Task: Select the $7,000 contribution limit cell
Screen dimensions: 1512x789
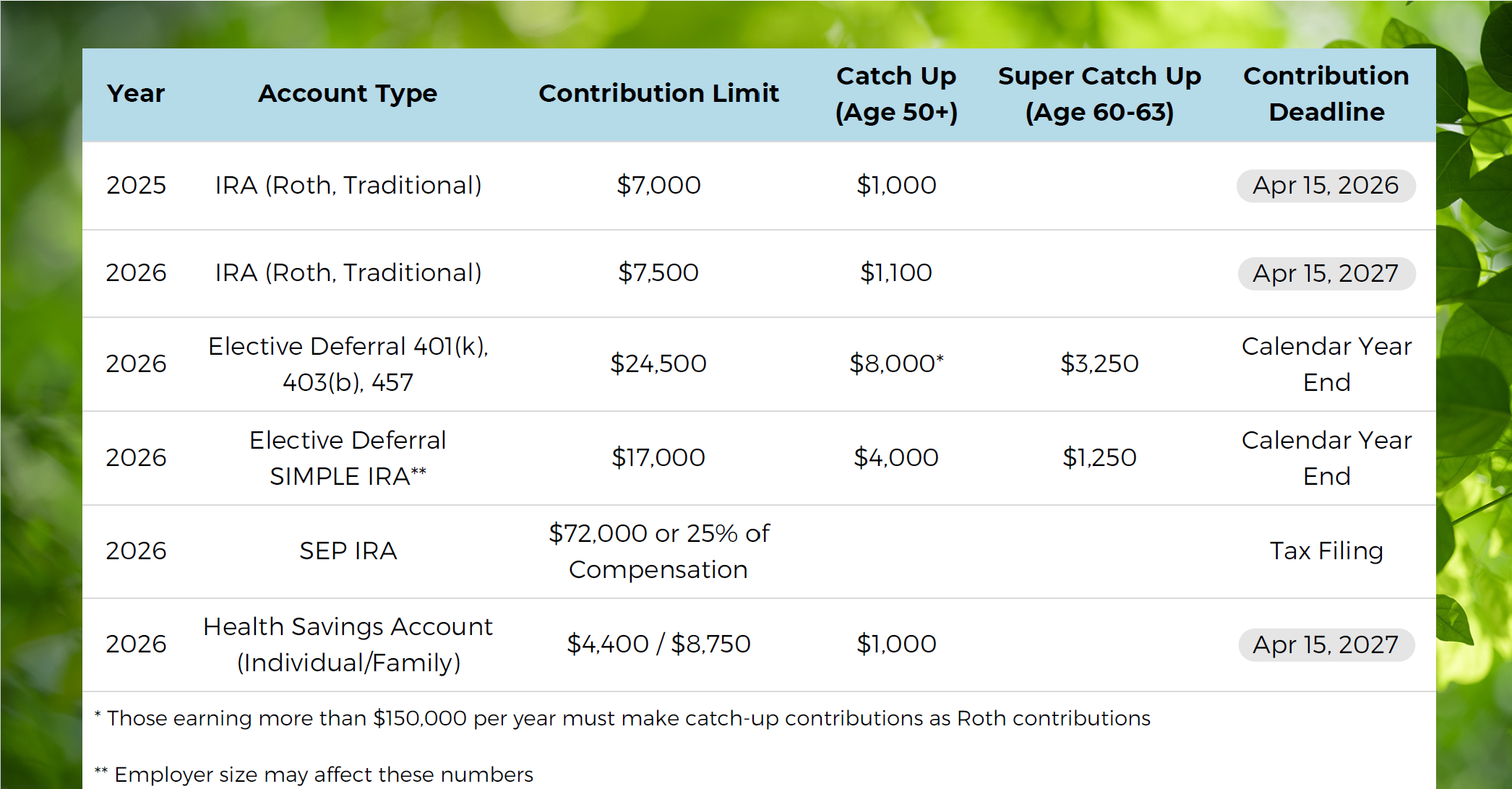Action: coord(658,186)
